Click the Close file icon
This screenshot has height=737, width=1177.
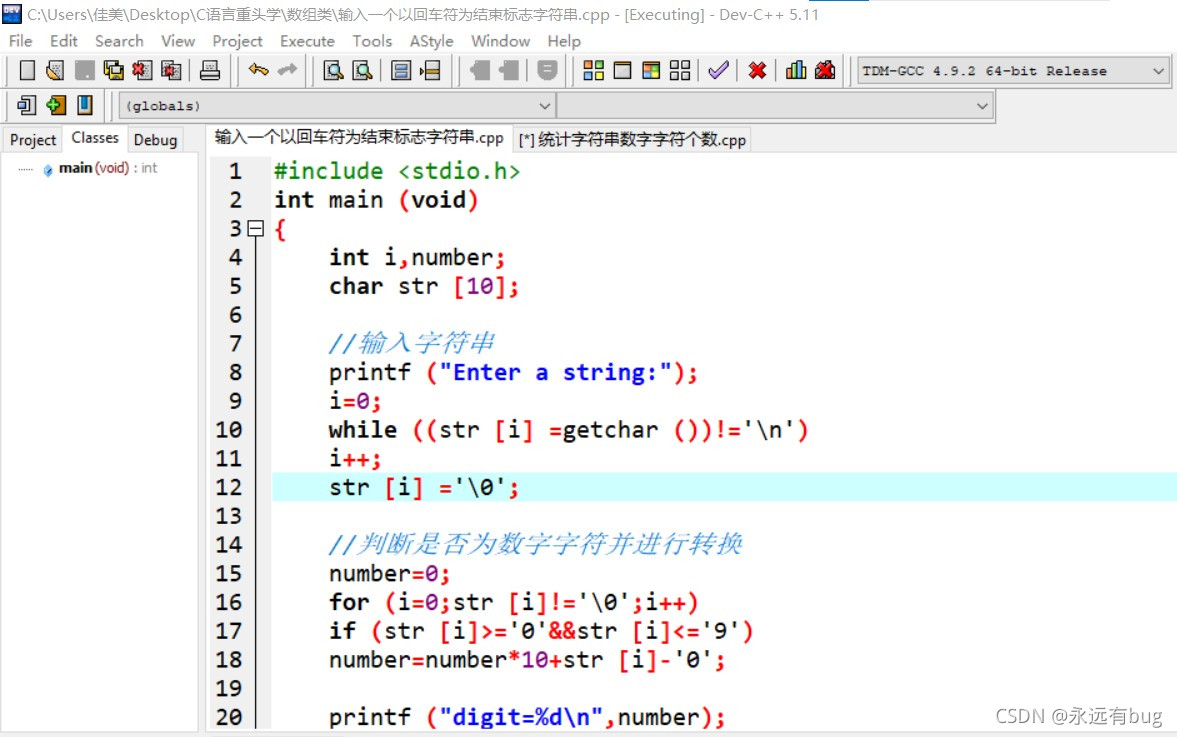click(x=142, y=71)
